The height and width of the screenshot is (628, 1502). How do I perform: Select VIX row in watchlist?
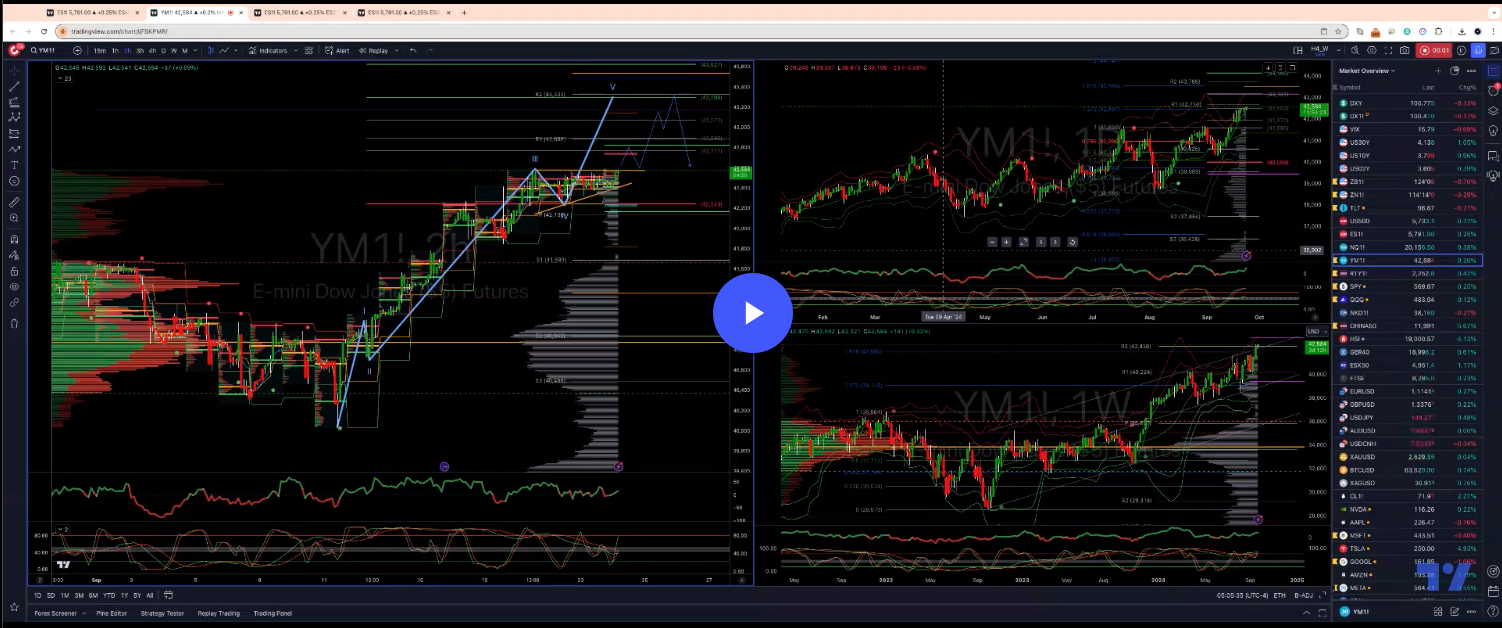pos(1409,129)
